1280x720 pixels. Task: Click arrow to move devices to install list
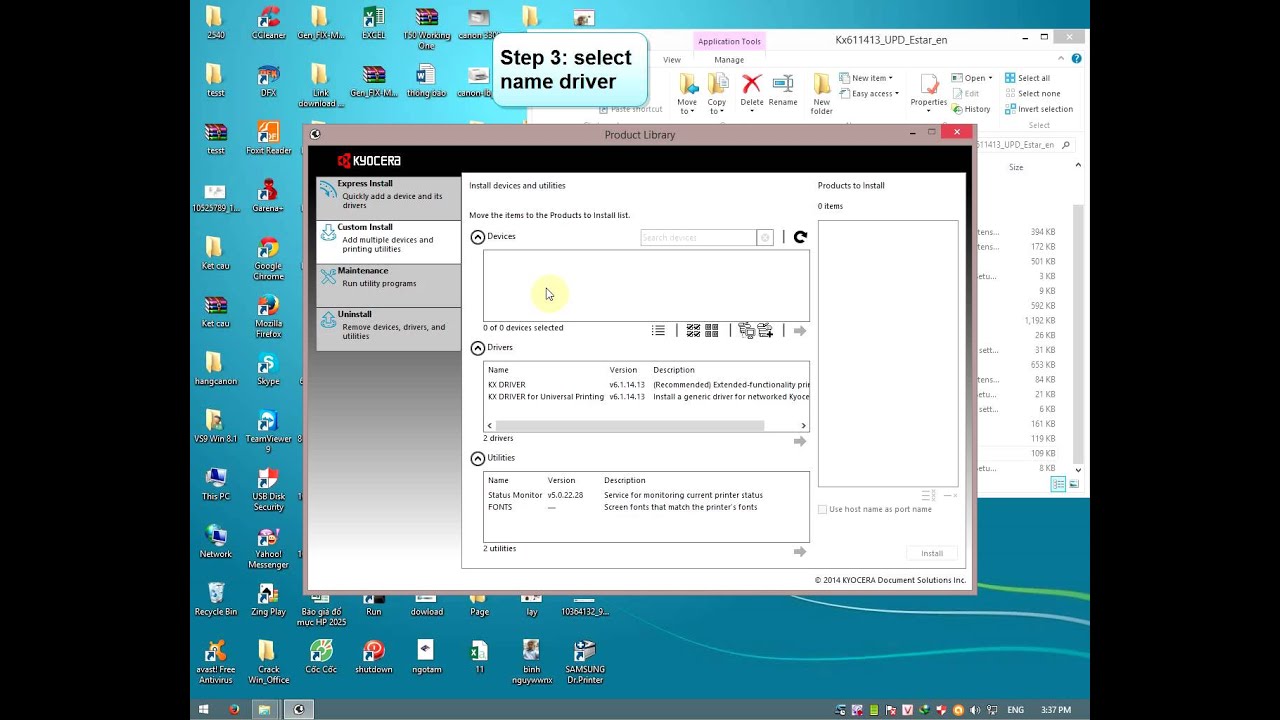point(800,331)
